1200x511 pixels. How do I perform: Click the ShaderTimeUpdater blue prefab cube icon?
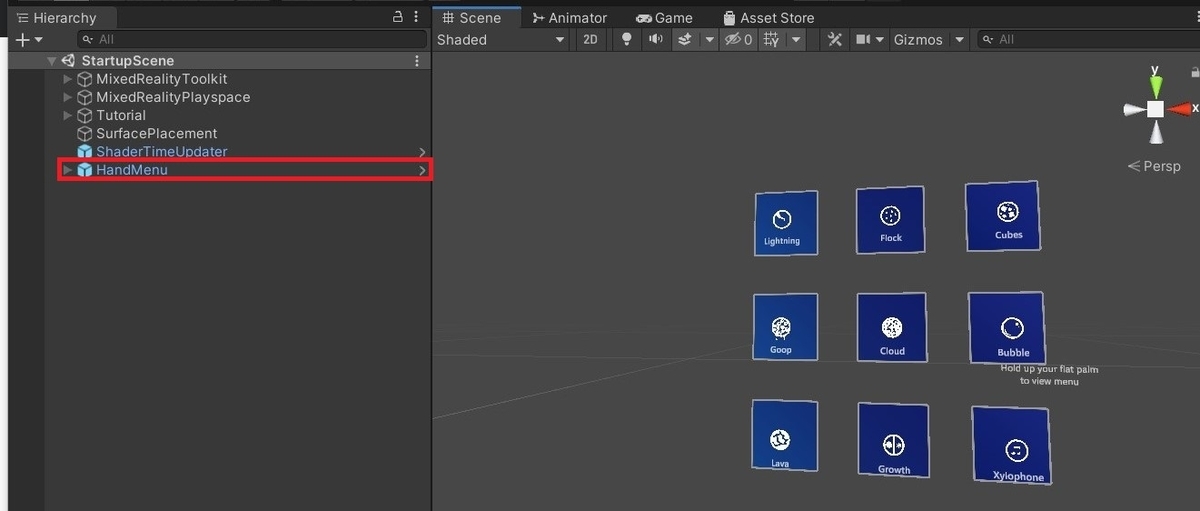(85, 152)
